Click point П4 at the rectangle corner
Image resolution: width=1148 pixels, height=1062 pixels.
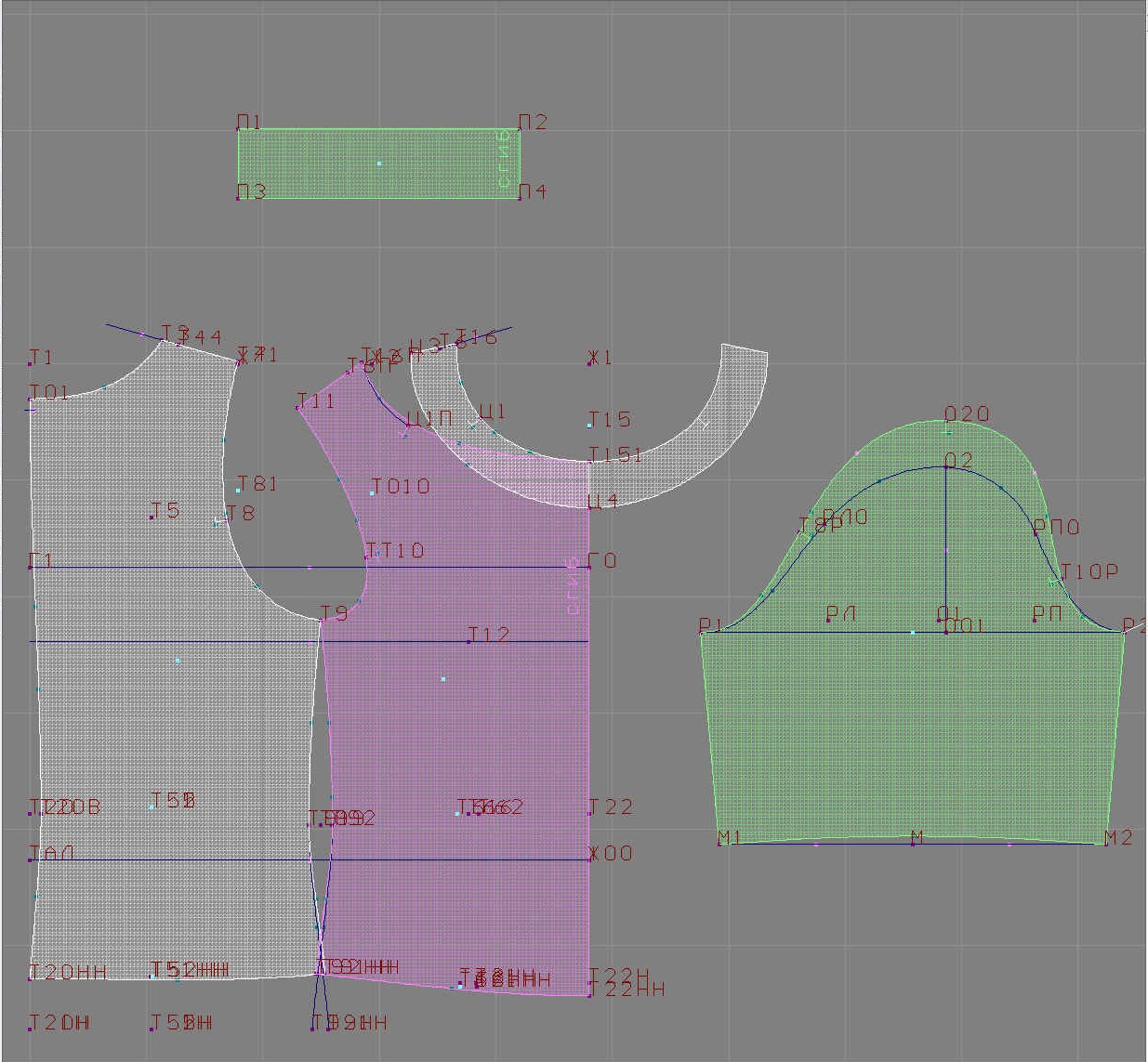pos(520,198)
